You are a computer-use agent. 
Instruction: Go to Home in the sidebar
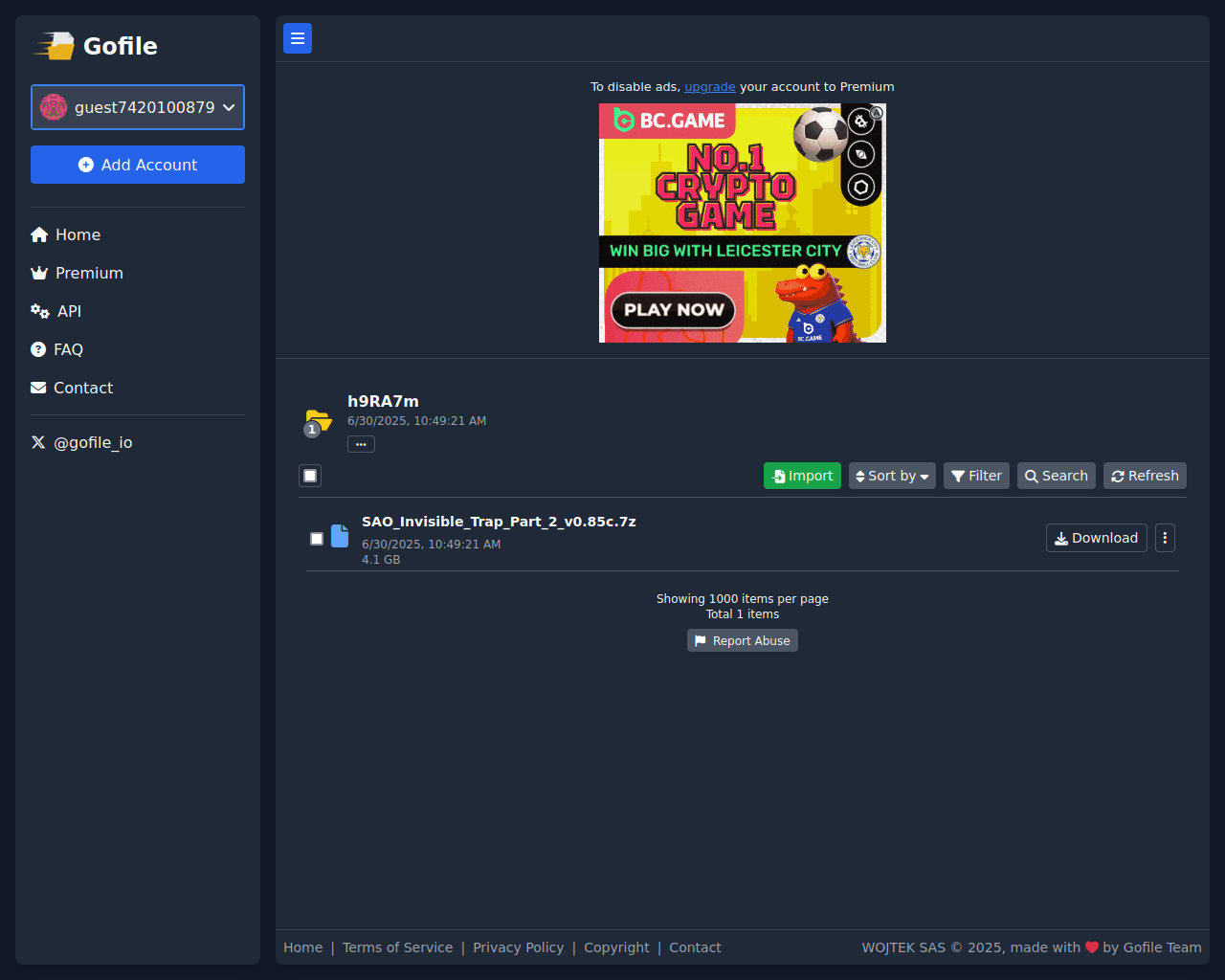(x=66, y=234)
